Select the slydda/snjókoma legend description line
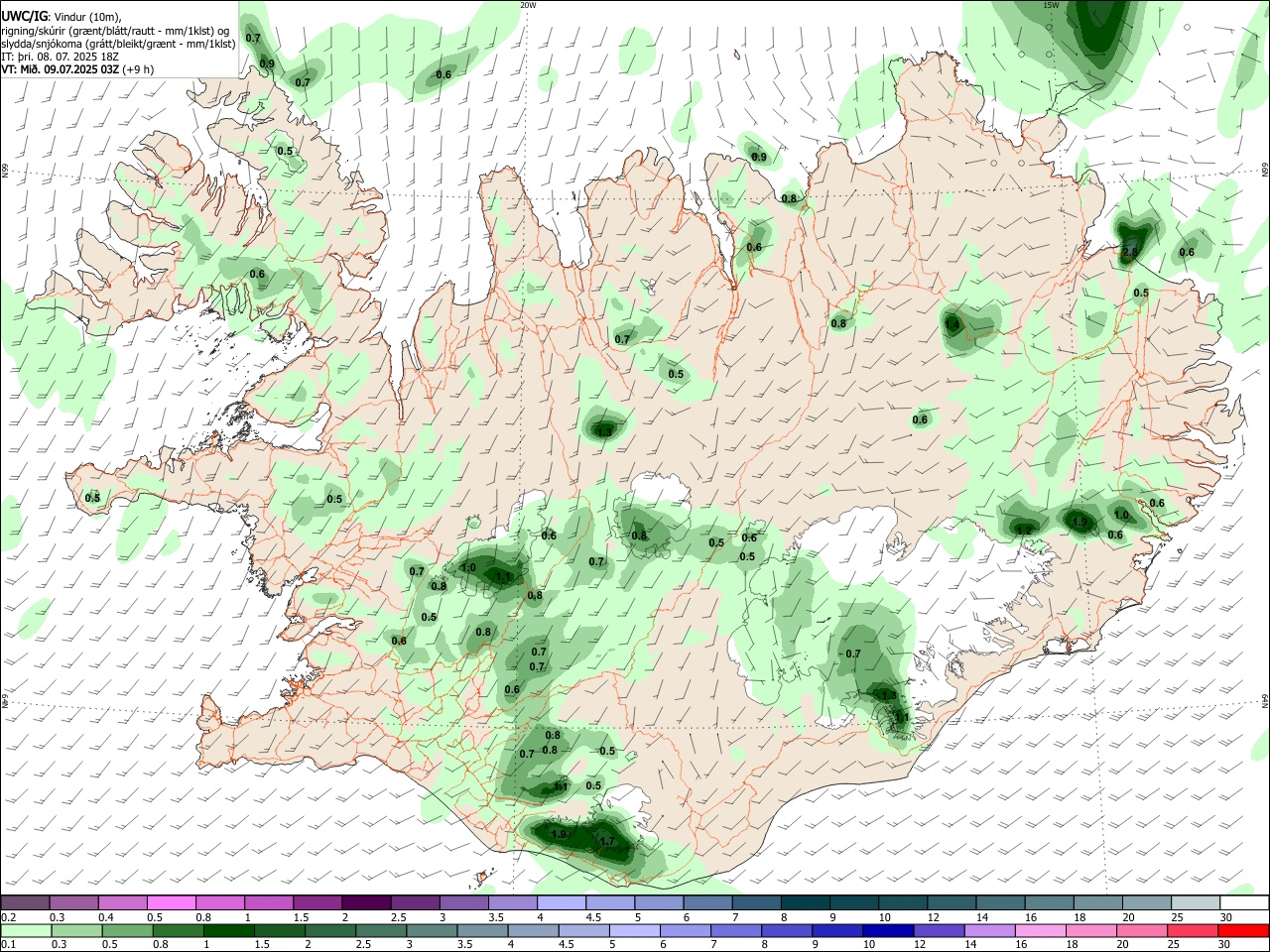This screenshot has height=952, width=1270. point(118,44)
